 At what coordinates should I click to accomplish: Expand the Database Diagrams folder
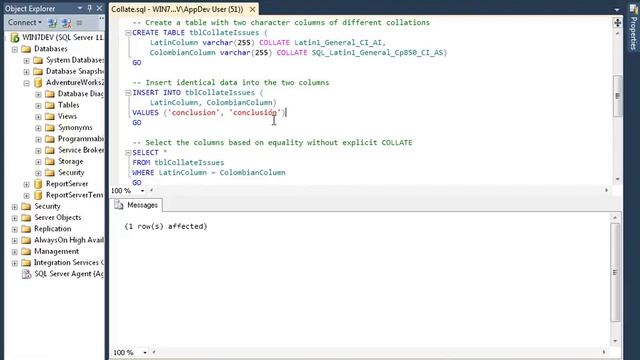(x=38, y=94)
